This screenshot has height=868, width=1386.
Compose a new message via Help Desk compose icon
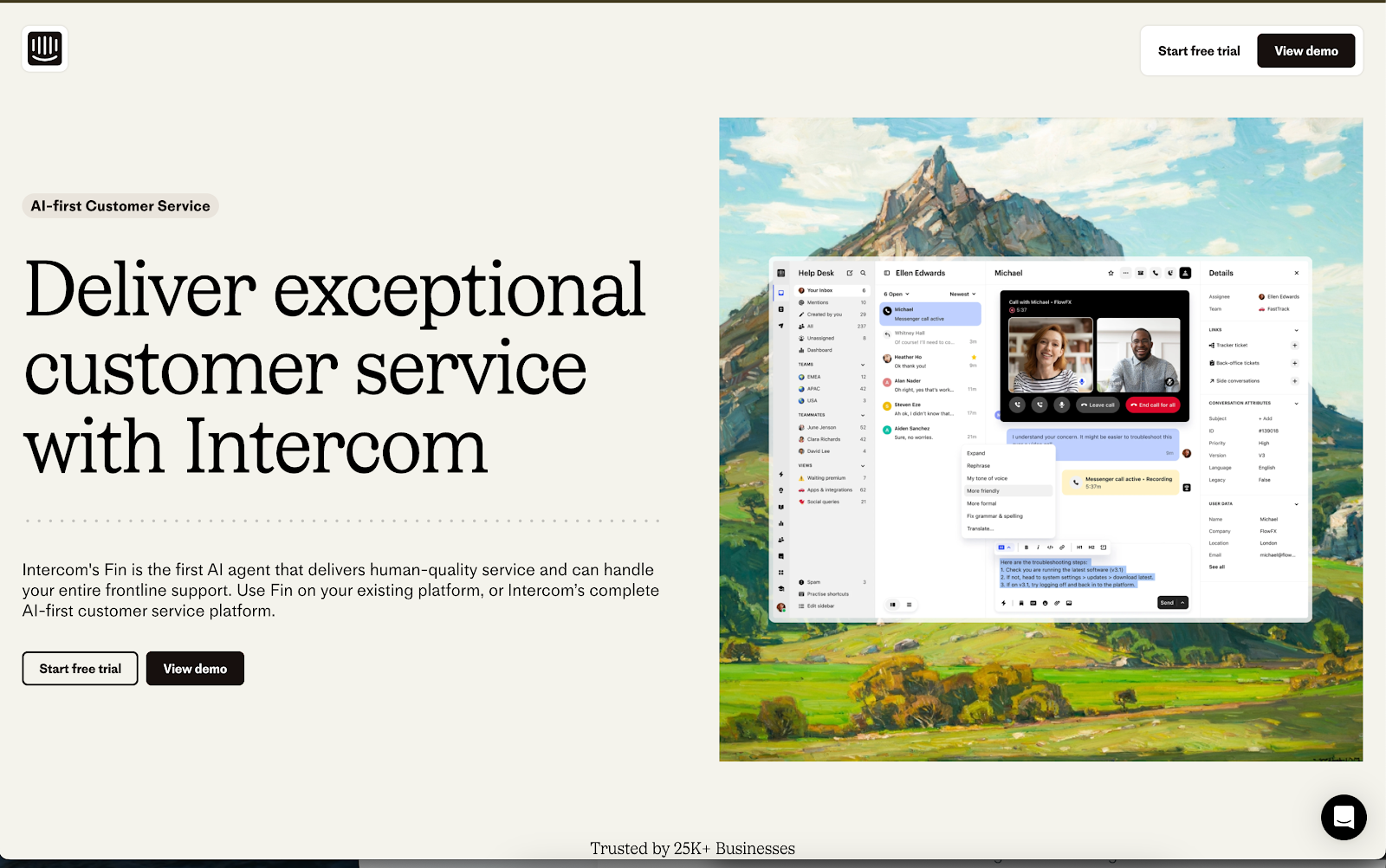click(850, 273)
